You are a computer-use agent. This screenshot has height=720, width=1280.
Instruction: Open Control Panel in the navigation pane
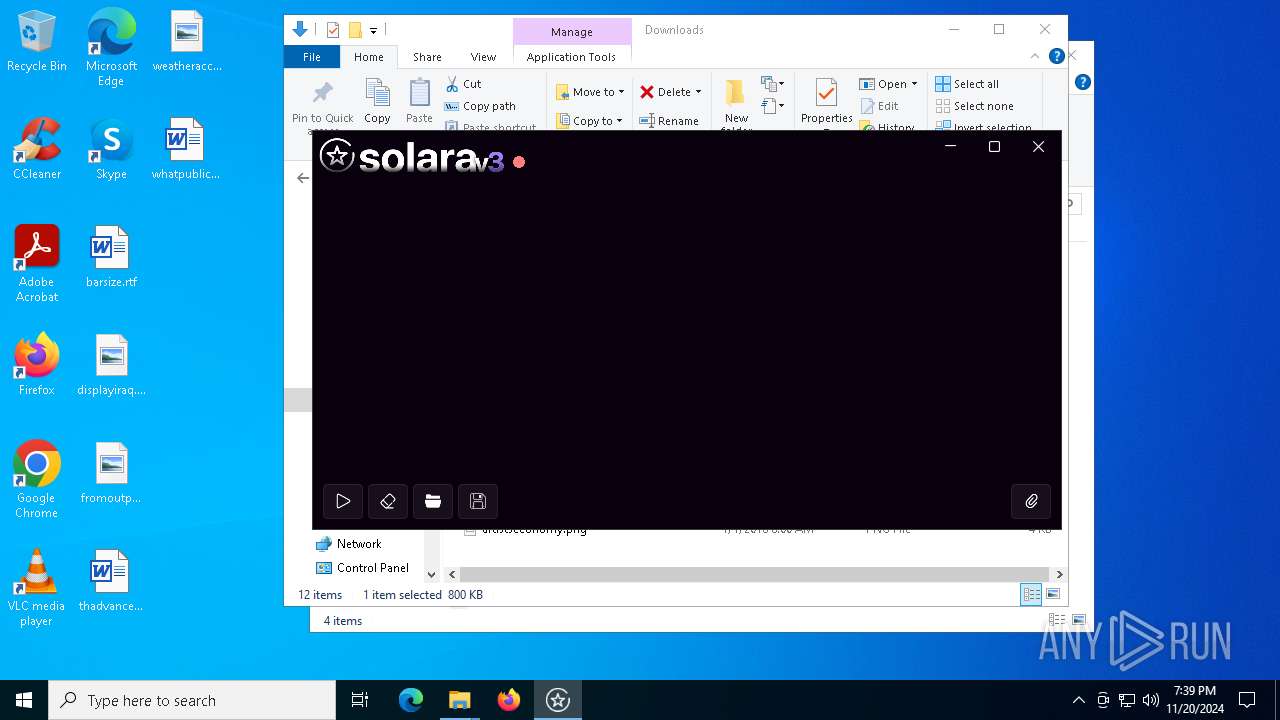click(x=362, y=568)
